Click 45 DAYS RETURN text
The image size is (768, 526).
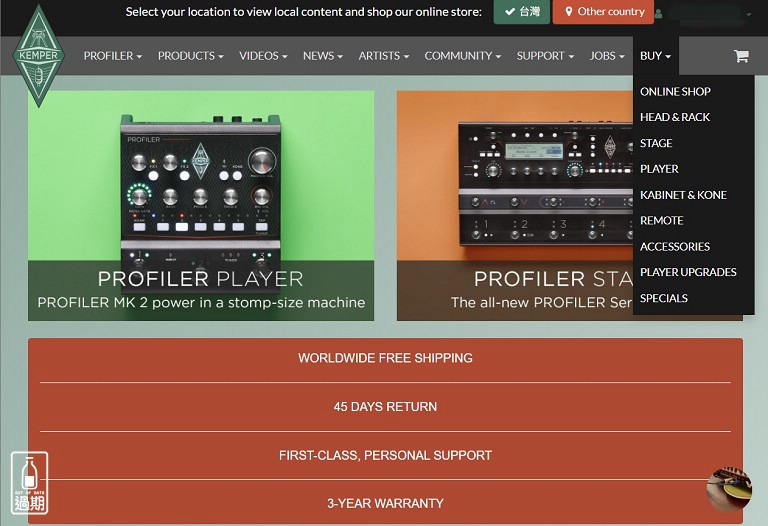(x=385, y=406)
